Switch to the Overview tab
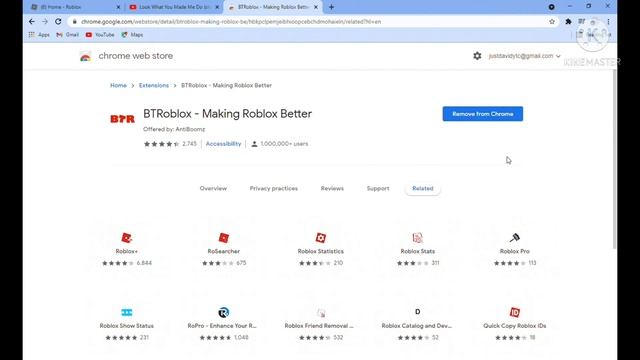The image size is (640, 360). (x=213, y=188)
